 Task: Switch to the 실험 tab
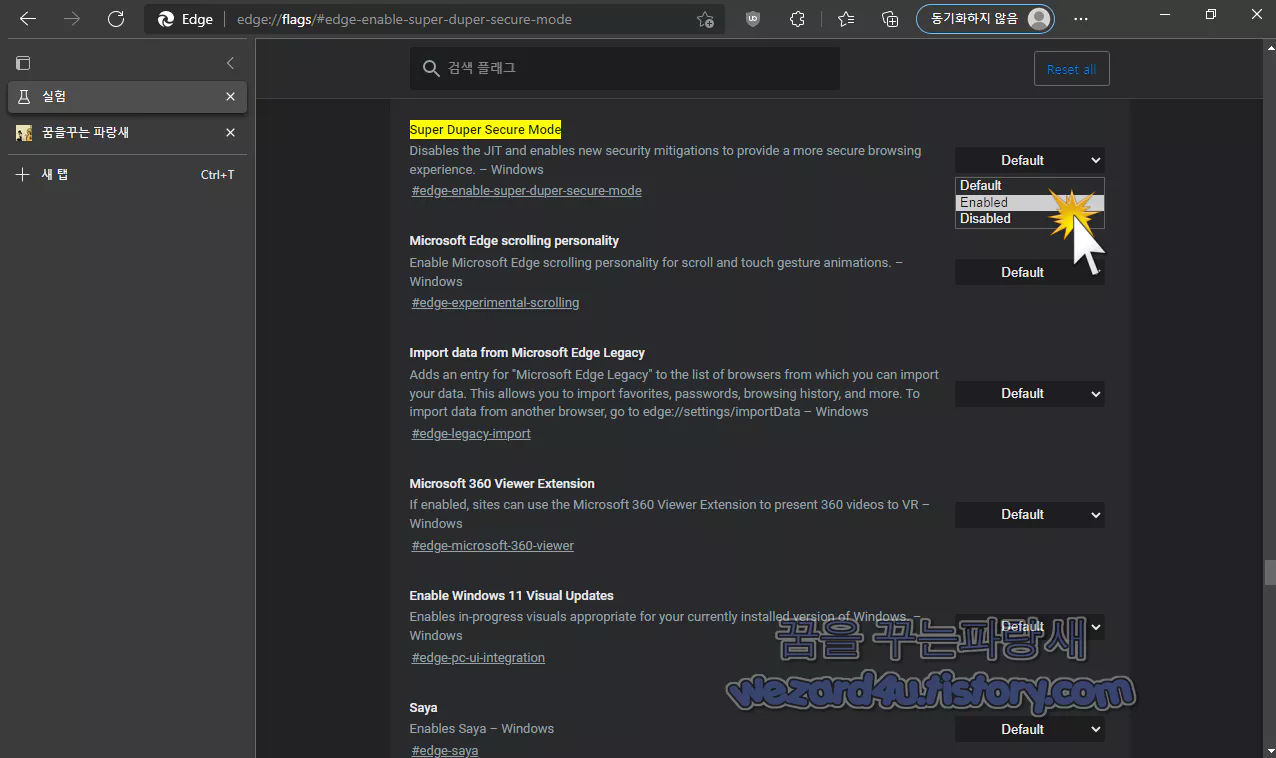127,97
